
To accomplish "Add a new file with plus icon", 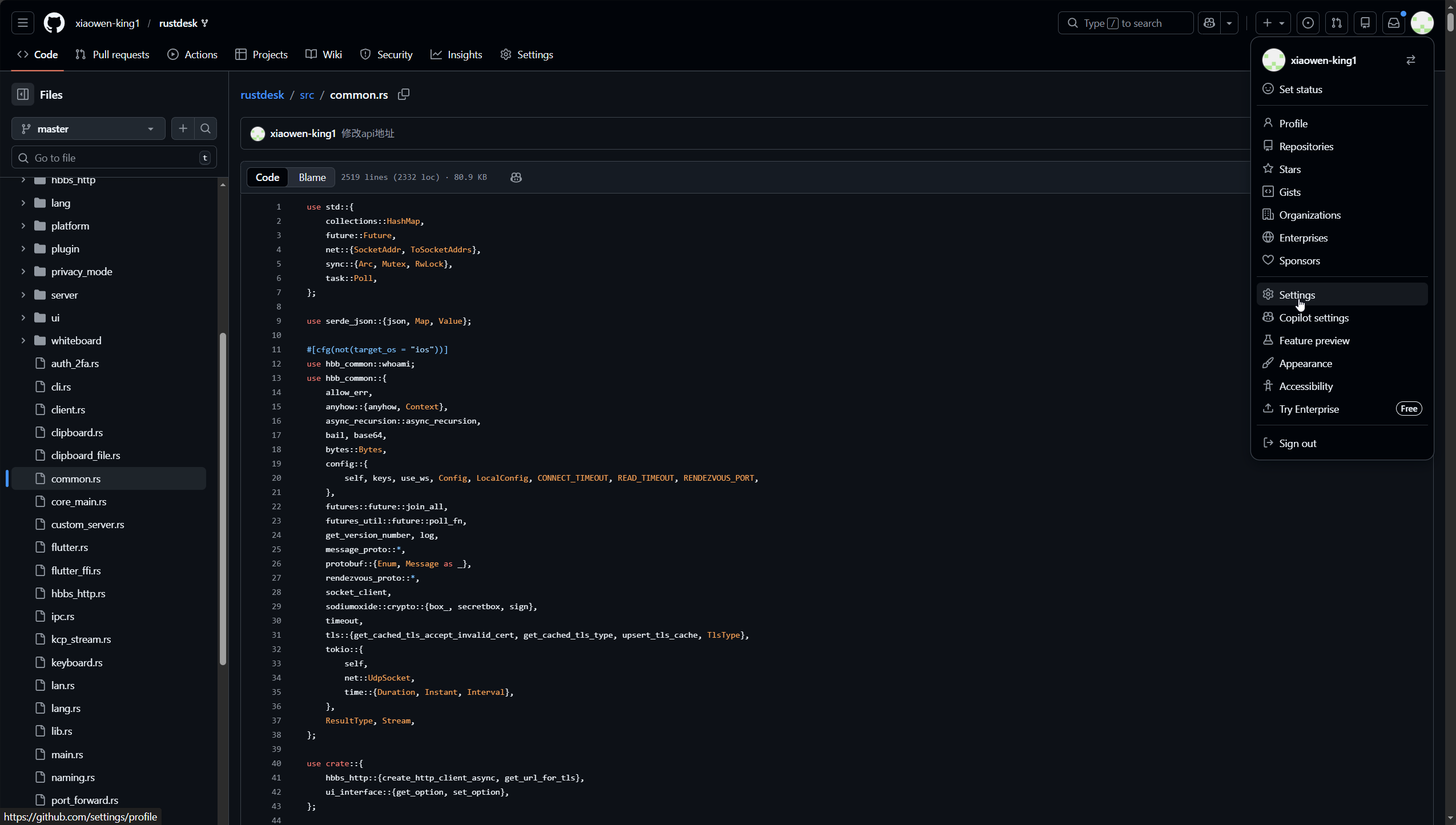I will pyautogui.click(x=183, y=128).
